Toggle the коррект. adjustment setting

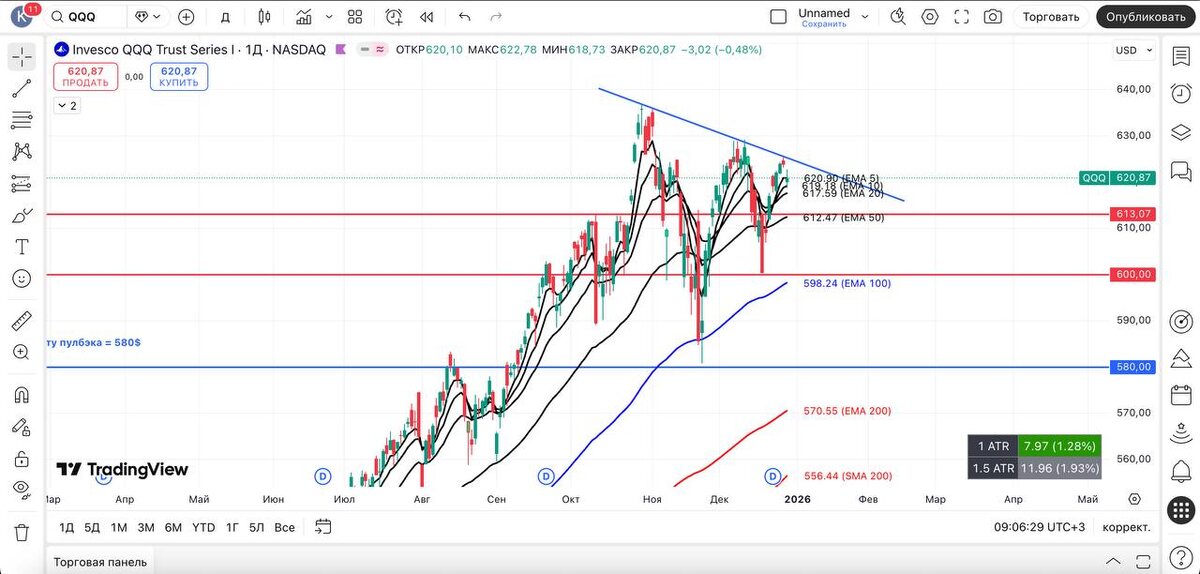[1126, 527]
